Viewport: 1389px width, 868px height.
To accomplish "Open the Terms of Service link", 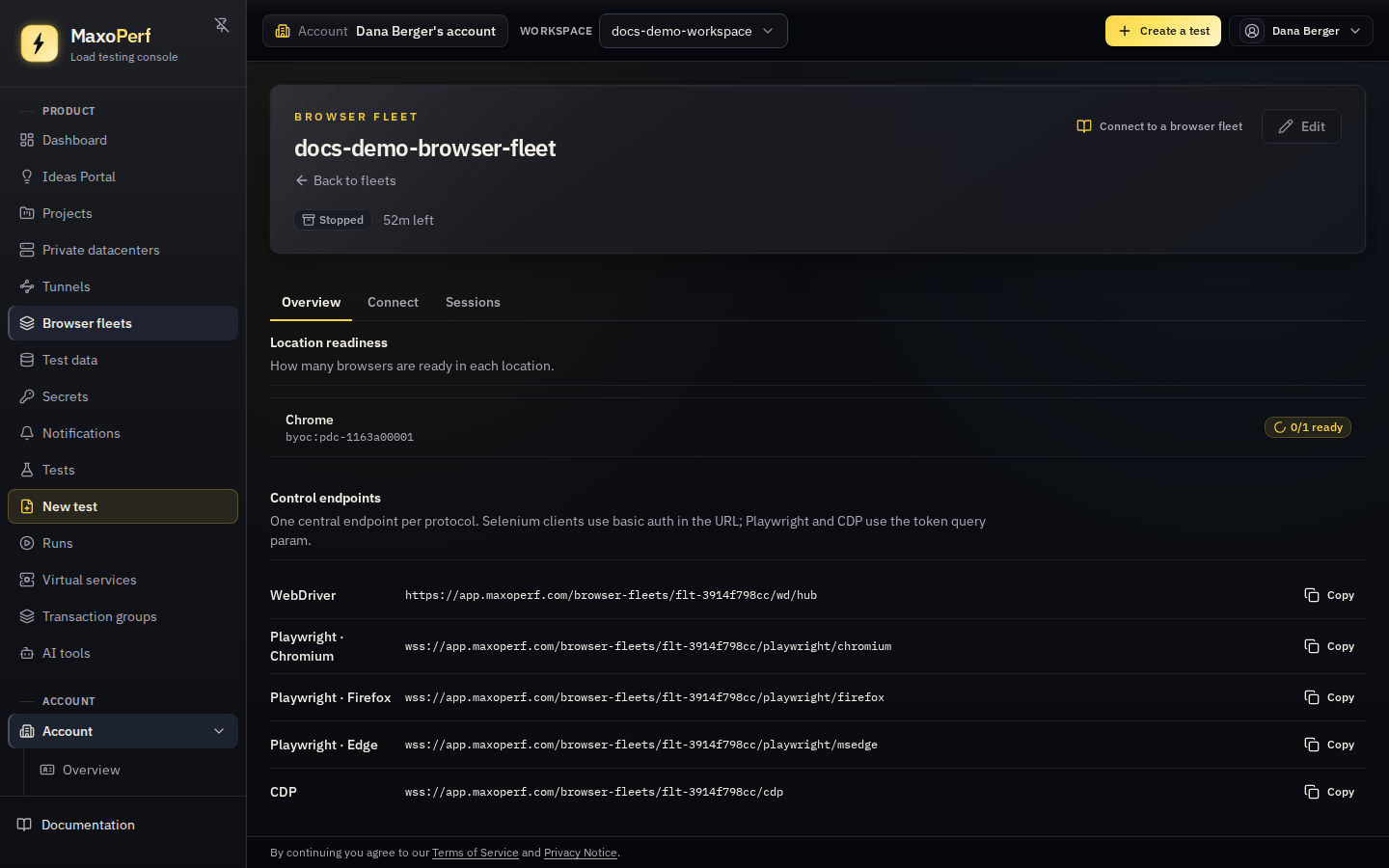I will 476,853.
